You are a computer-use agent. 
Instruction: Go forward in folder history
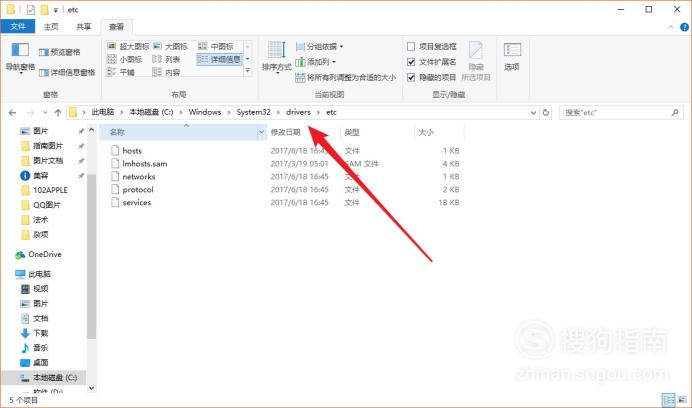pyautogui.click(x=30, y=113)
